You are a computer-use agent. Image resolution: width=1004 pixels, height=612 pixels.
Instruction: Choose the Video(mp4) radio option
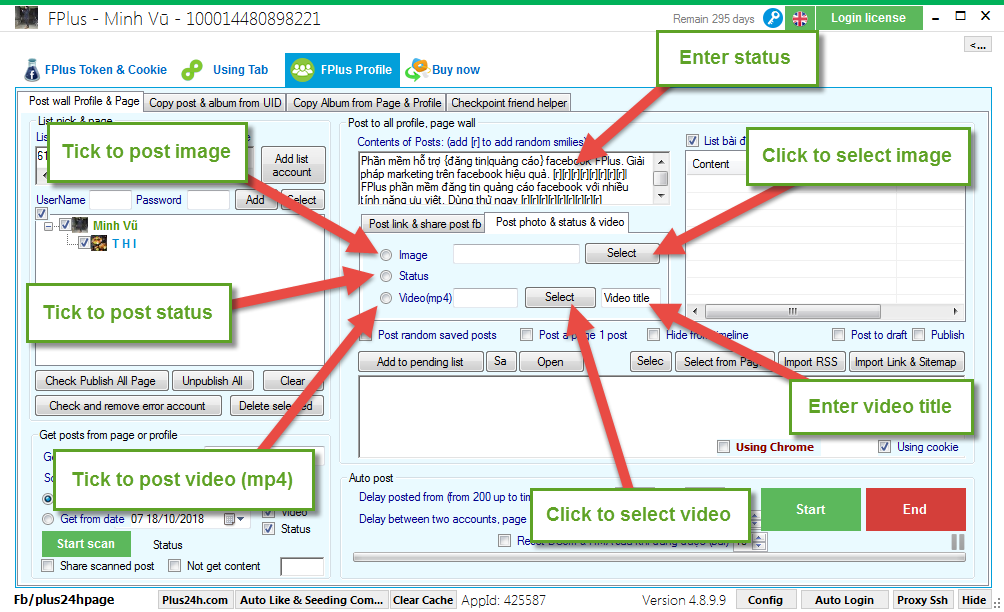[x=386, y=298]
